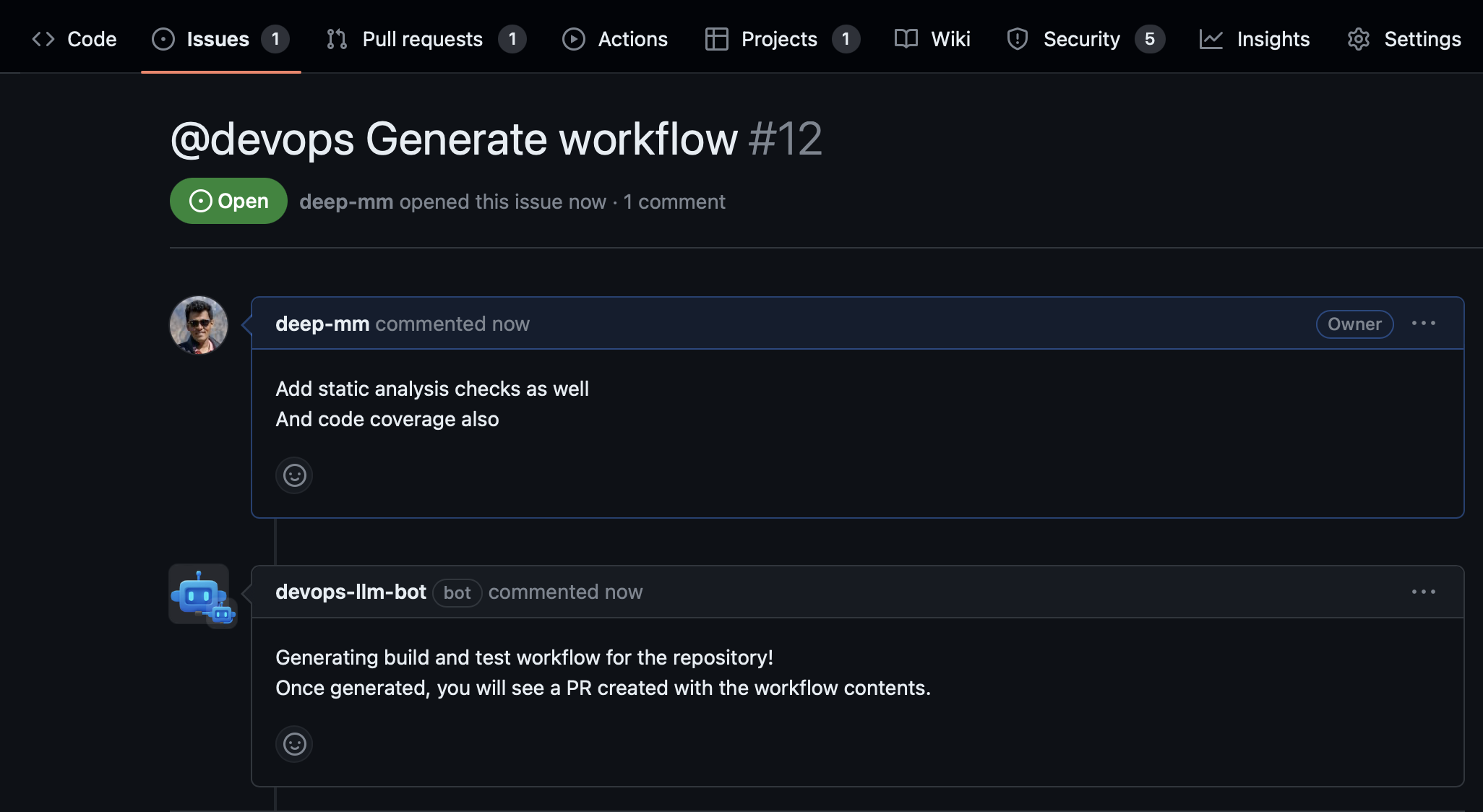View the Insights tab
The image size is (1483, 812).
pos(1255,39)
